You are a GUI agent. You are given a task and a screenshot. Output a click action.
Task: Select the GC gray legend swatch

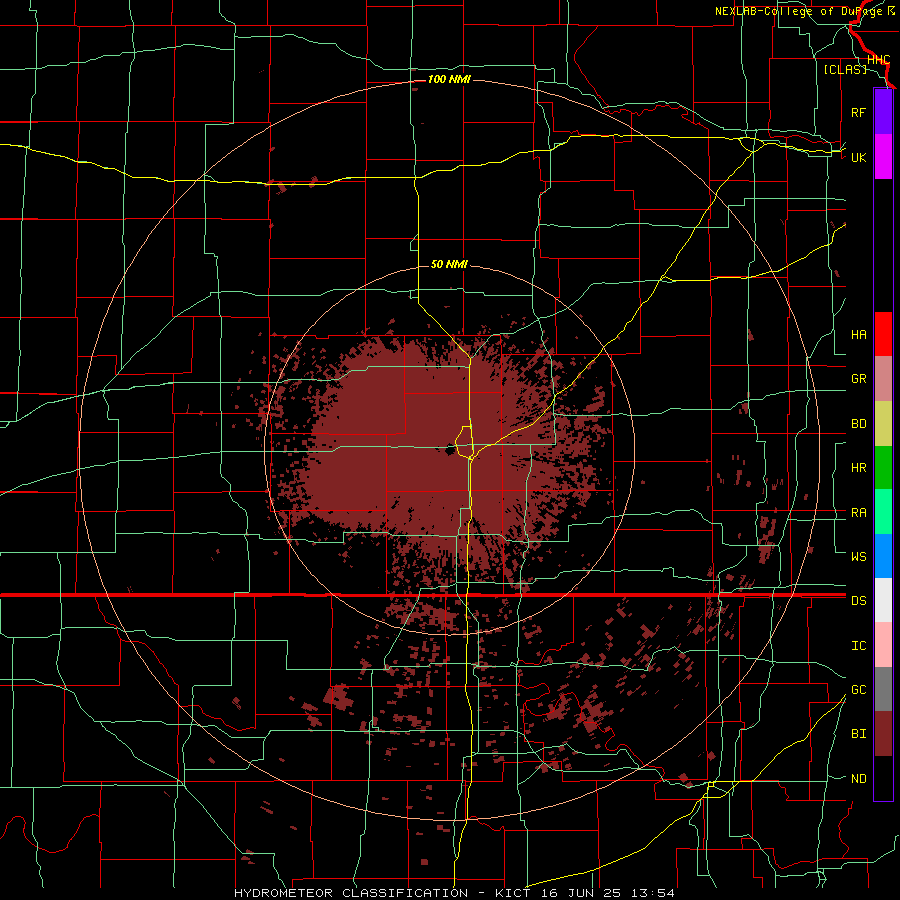(x=883, y=689)
